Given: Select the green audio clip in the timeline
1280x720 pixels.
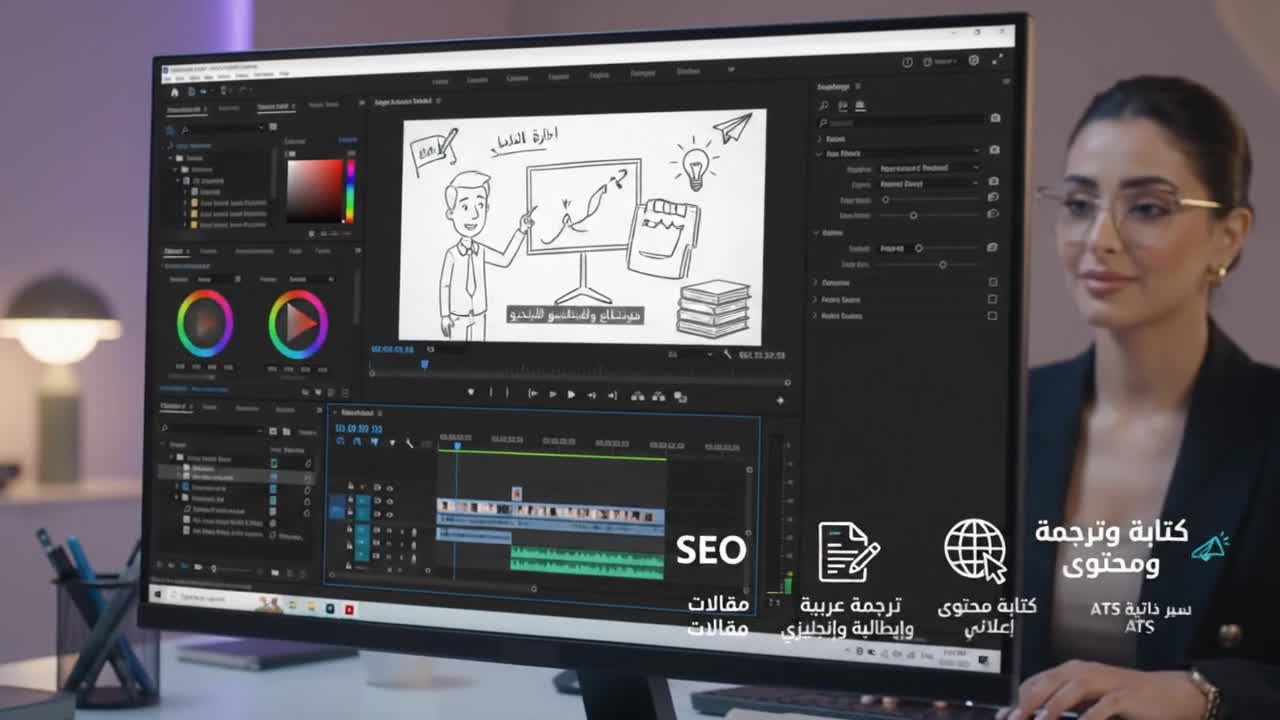Looking at the screenshot, I should pyautogui.click(x=587, y=562).
